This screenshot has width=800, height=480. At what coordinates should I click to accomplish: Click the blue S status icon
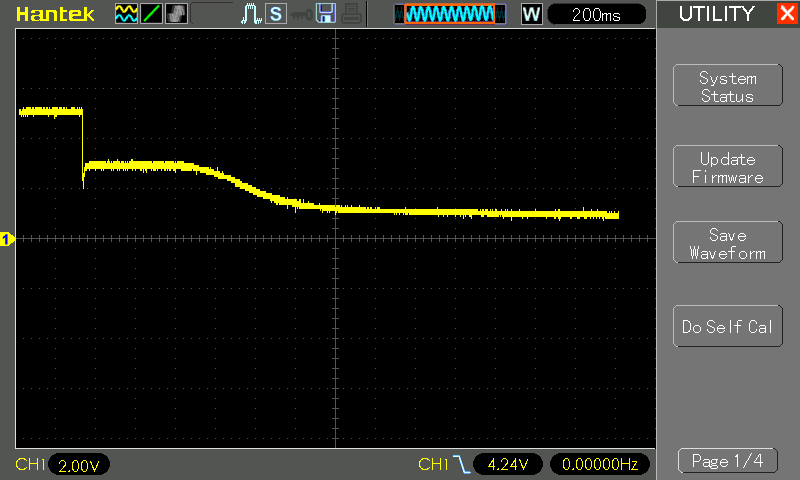click(x=276, y=14)
